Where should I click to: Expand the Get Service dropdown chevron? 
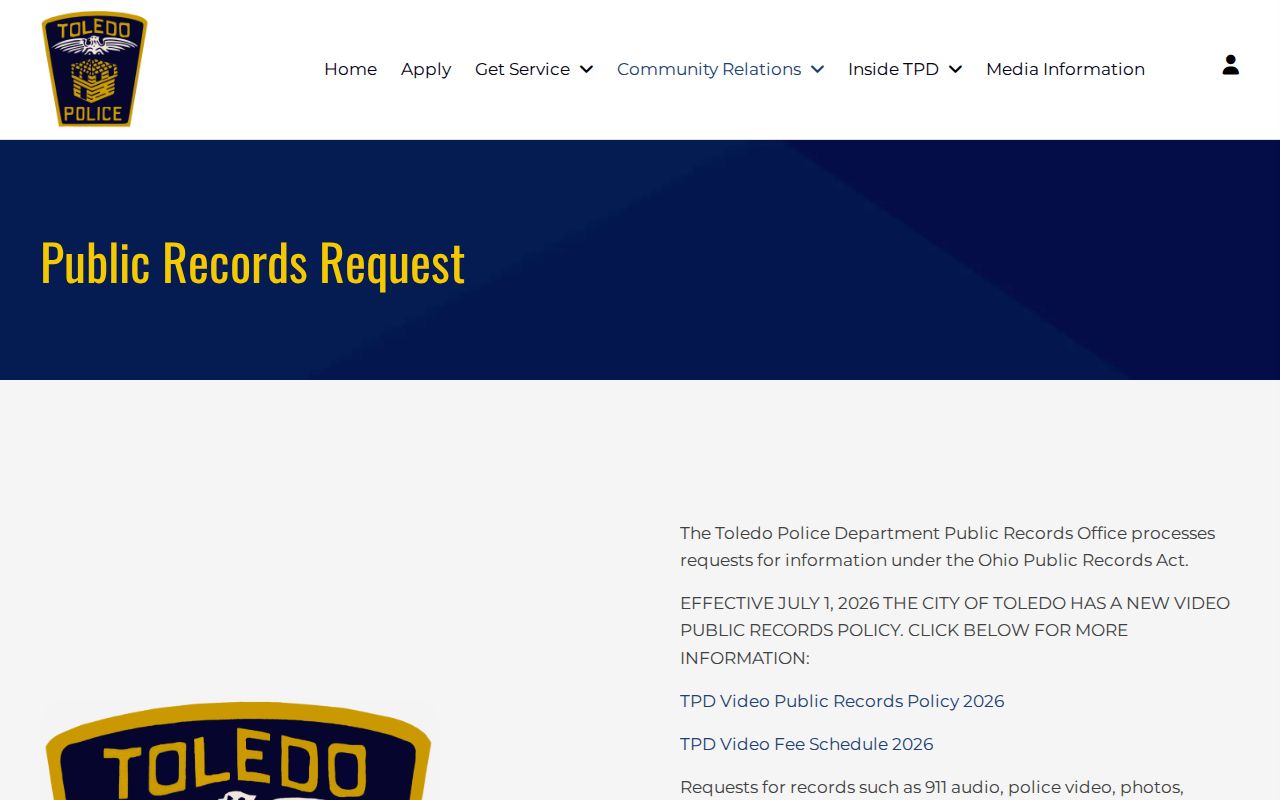[586, 69]
